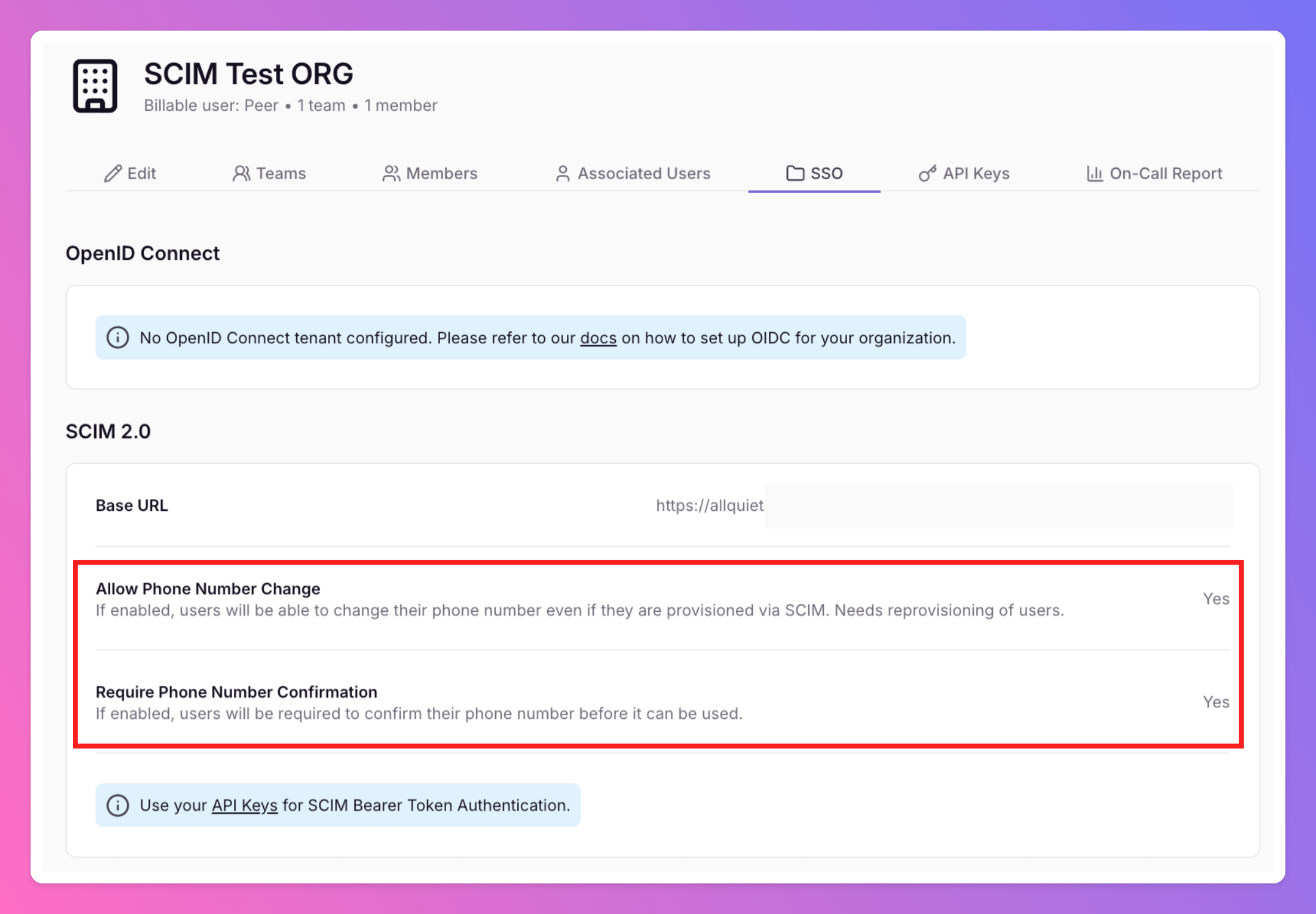The image size is (1316, 914).
Task: Click info icon in SCIM Bearer notice
Action: pos(118,805)
